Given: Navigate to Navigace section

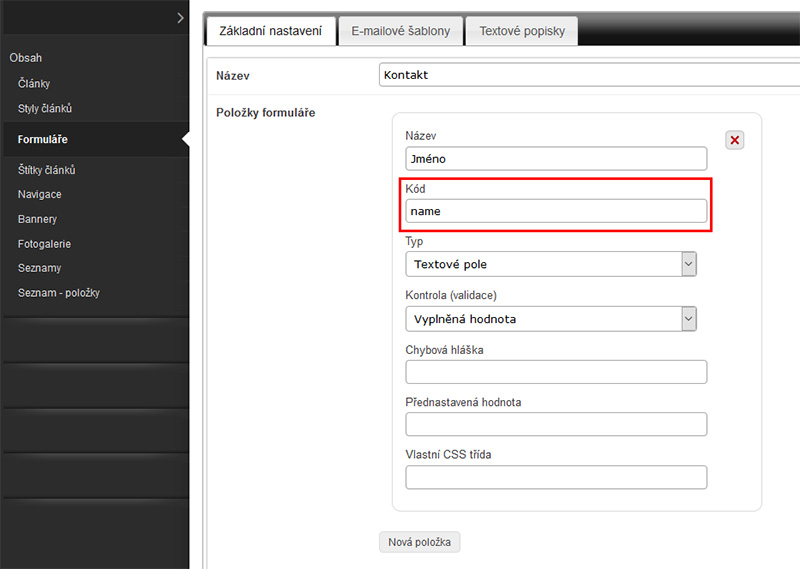Looking at the screenshot, I should (x=40, y=194).
